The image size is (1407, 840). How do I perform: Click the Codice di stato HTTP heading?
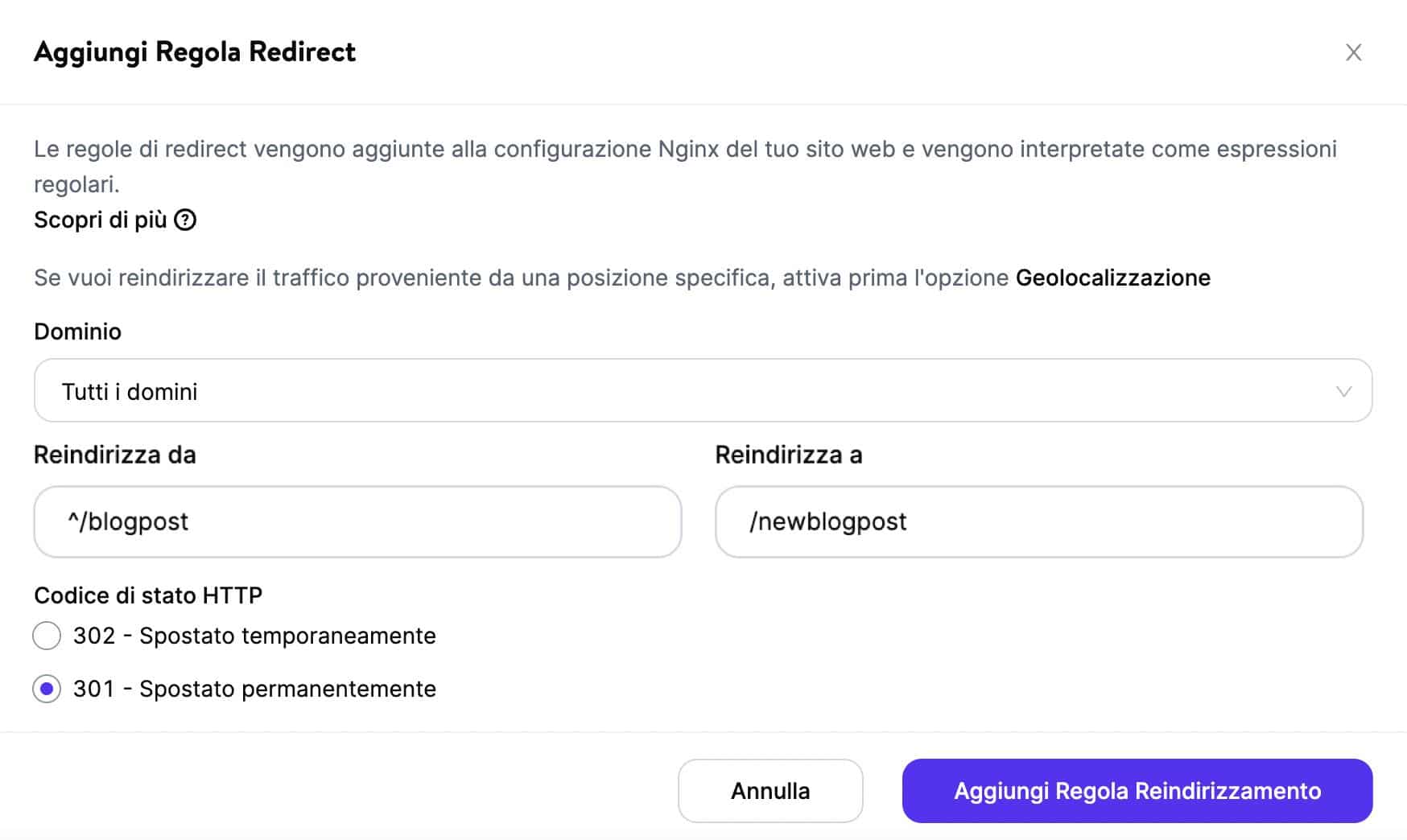[148, 595]
